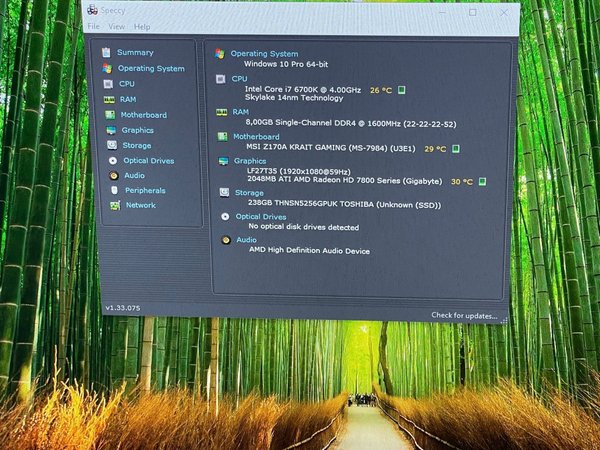Image resolution: width=600 pixels, height=450 pixels.
Task: Click the CPU temperature indicator icon
Action: click(x=402, y=90)
